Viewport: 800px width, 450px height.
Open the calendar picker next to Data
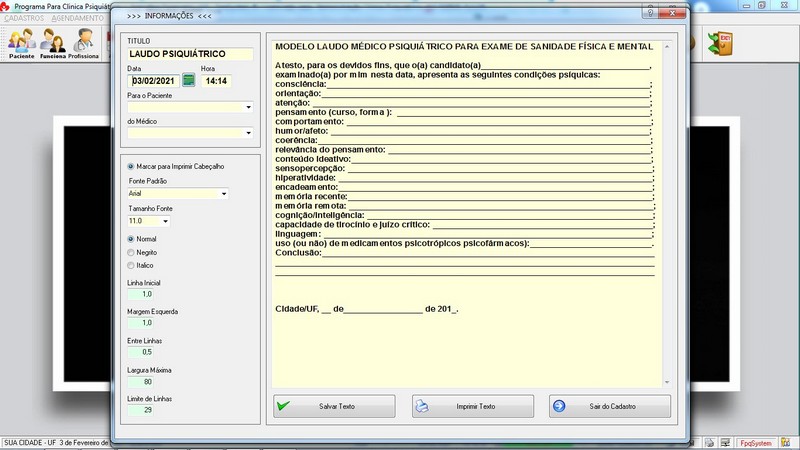click(x=187, y=80)
